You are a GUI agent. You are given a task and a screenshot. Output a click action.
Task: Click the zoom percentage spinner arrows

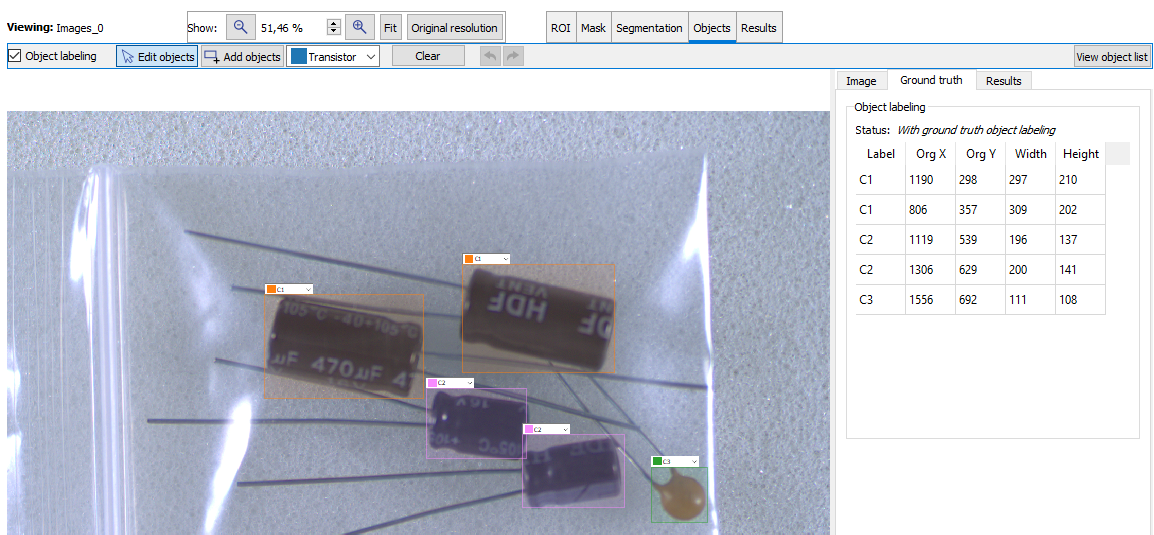(334, 28)
